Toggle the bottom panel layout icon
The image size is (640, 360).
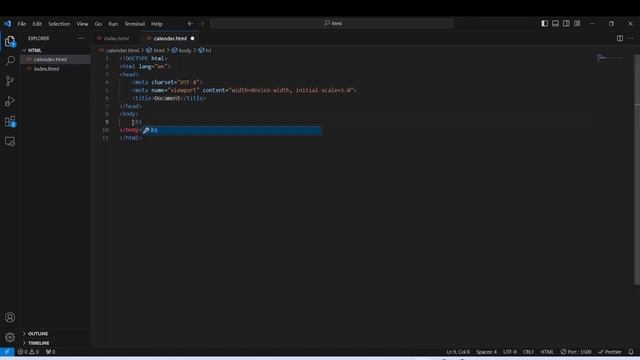(556, 24)
